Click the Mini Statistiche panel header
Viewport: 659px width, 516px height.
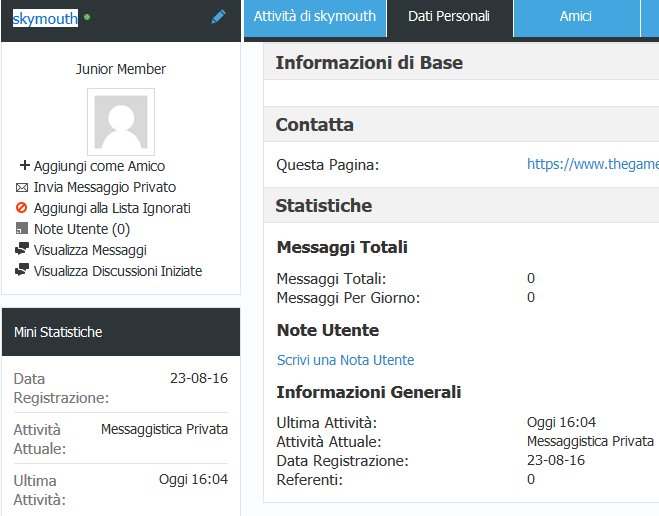point(121,332)
